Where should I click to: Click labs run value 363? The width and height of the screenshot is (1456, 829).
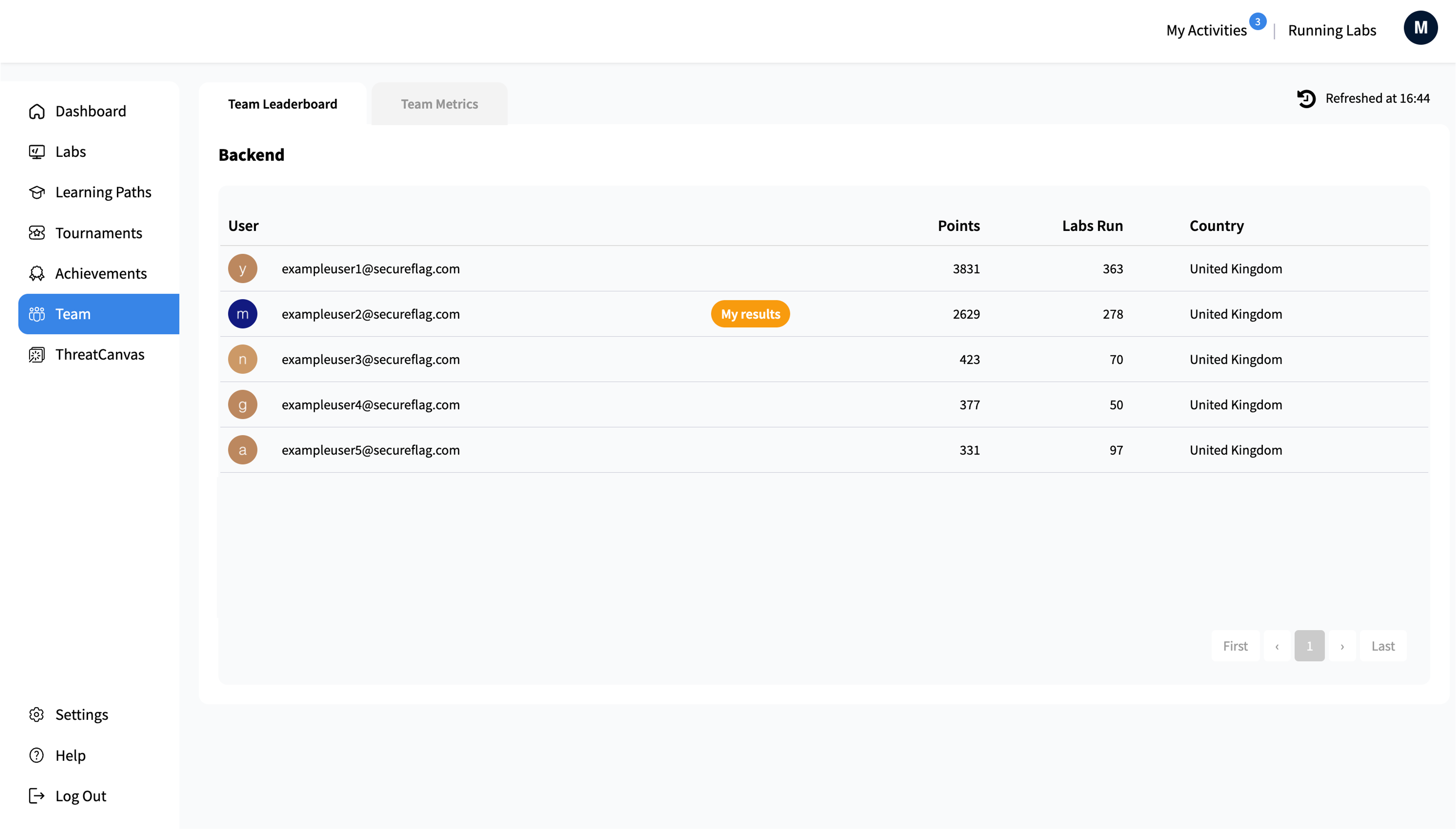point(1112,269)
